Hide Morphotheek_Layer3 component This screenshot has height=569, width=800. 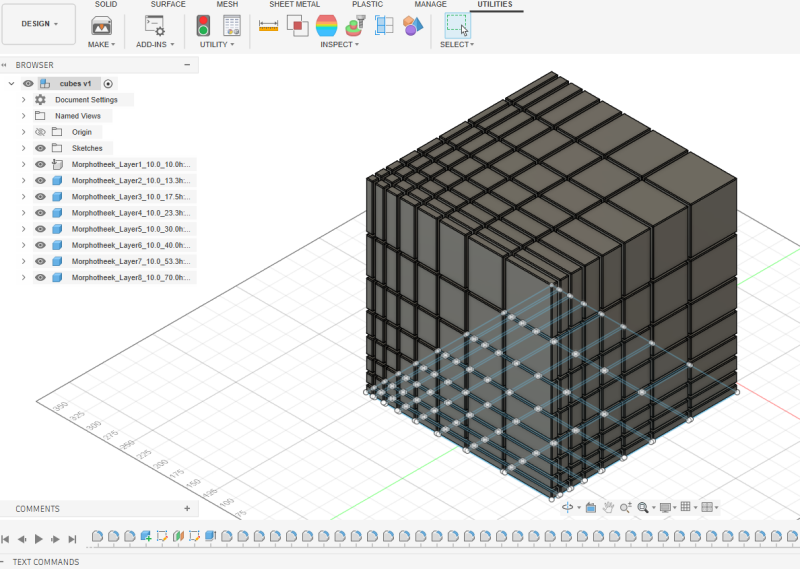point(40,197)
